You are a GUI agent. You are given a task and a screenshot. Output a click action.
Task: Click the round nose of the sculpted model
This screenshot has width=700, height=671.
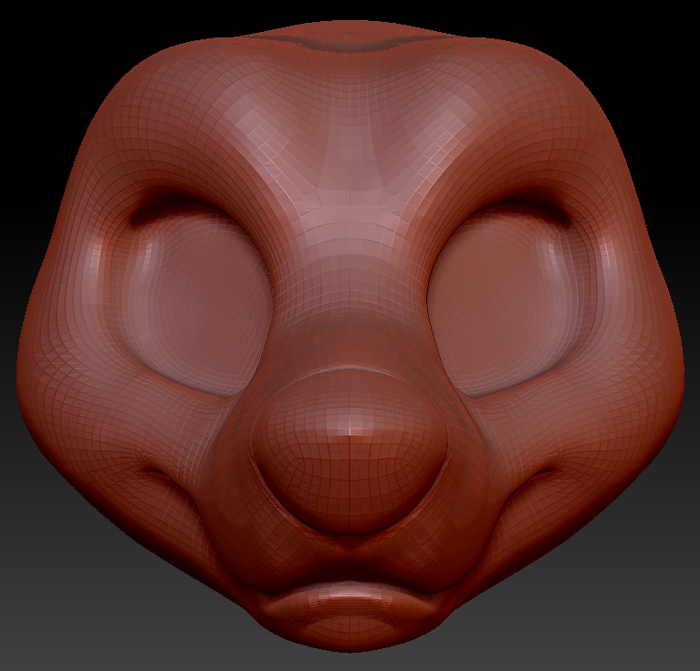point(350,451)
